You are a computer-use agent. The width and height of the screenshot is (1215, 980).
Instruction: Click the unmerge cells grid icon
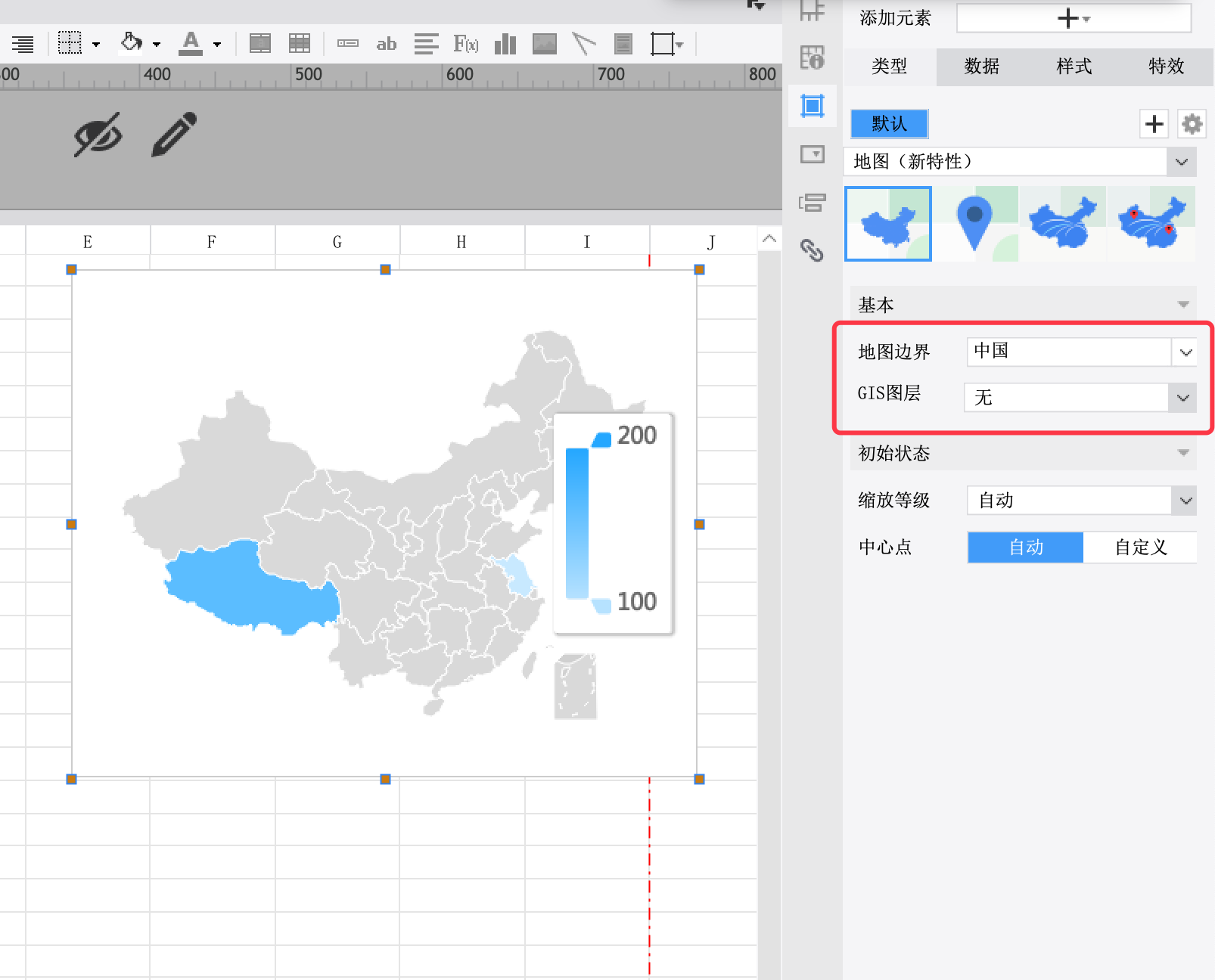click(x=300, y=44)
